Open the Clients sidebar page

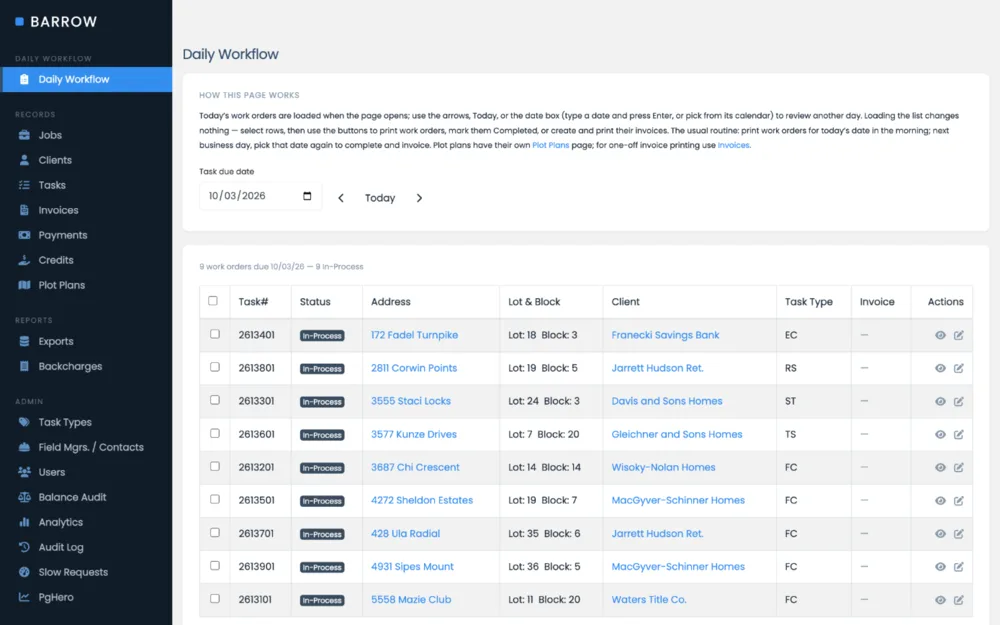pos(86,160)
